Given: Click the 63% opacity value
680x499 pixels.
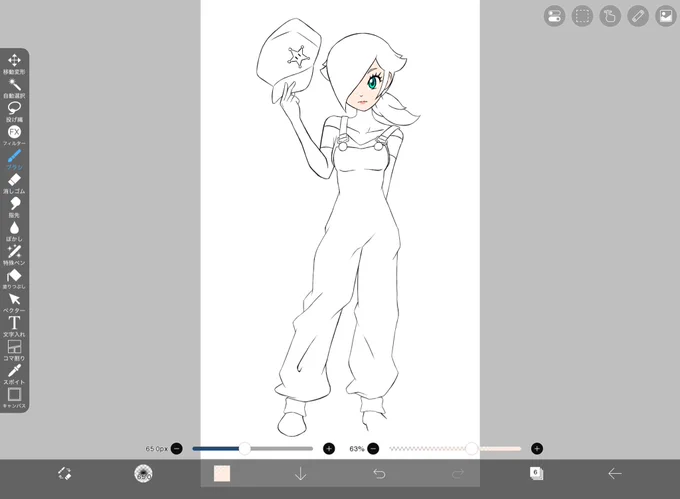Looking at the screenshot, I should [x=357, y=449].
